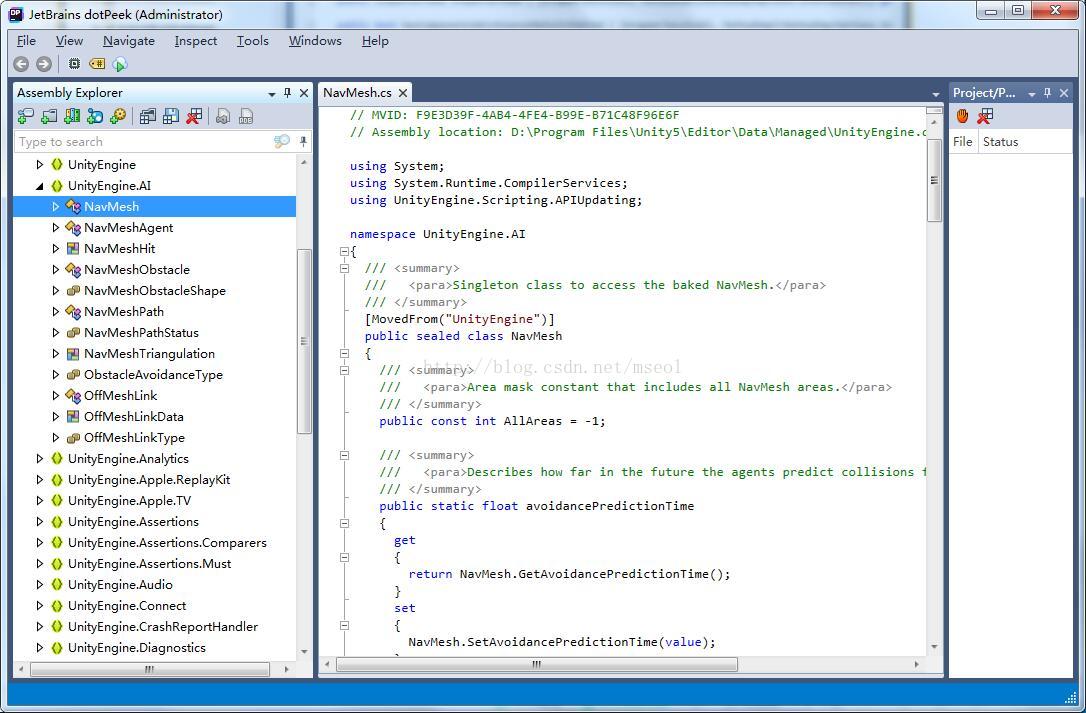This screenshot has width=1086, height=713.
Task: Select OffMeshLinkType in the tree
Action: pyautogui.click(x=134, y=438)
